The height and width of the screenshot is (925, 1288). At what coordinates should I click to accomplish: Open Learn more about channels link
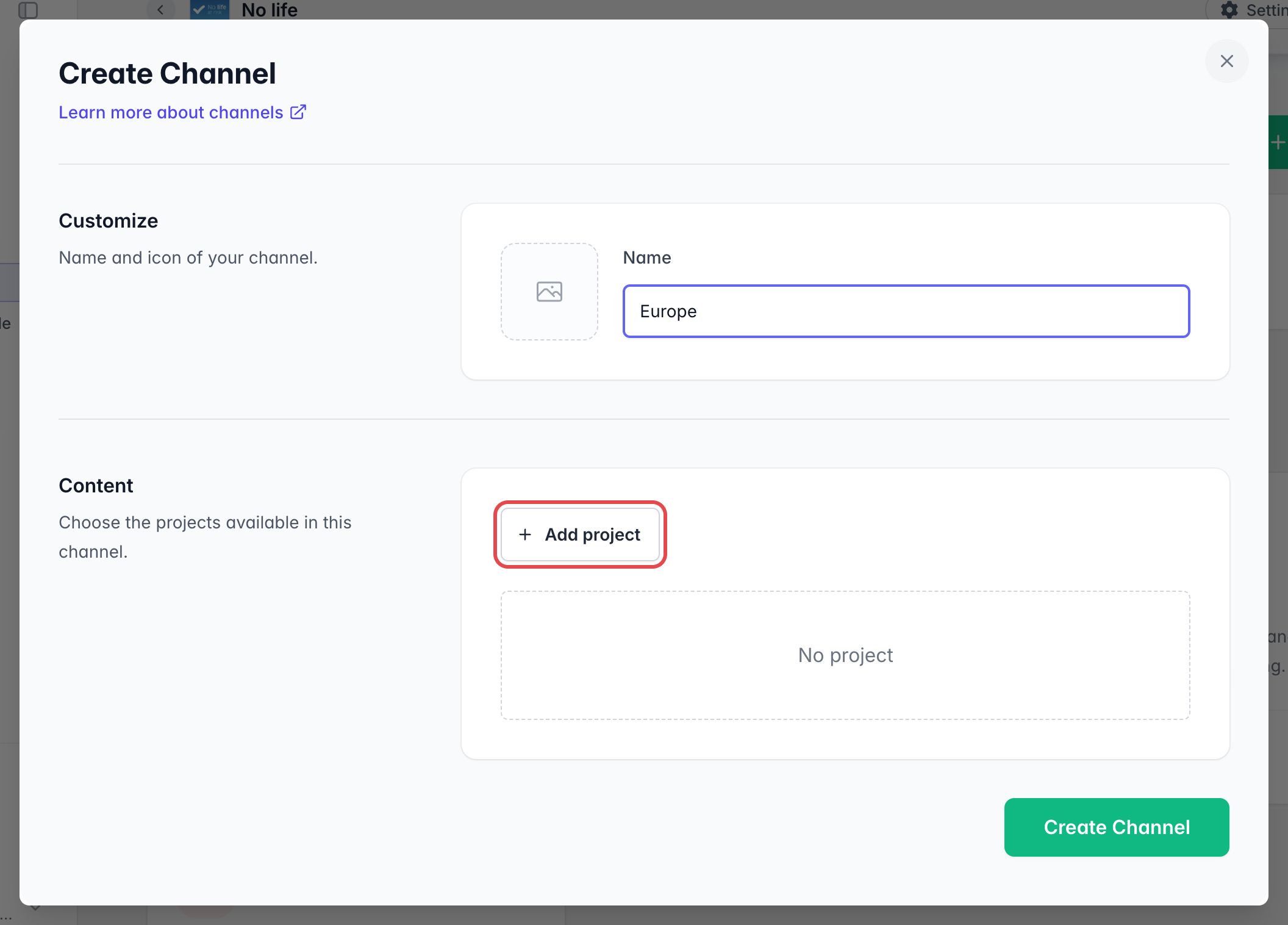coord(182,112)
